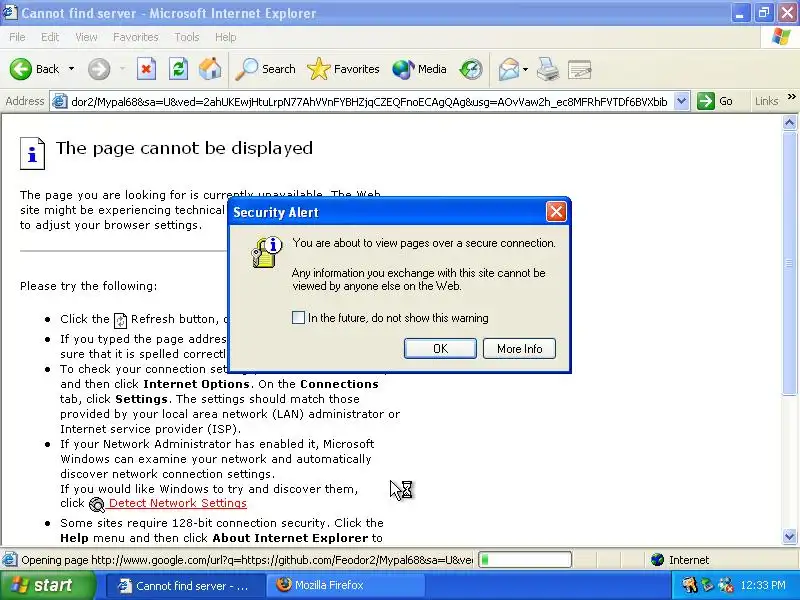The width and height of the screenshot is (800, 600).
Task: Expand the Back button history dropdown arrow
Action: [x=71, y=69]
